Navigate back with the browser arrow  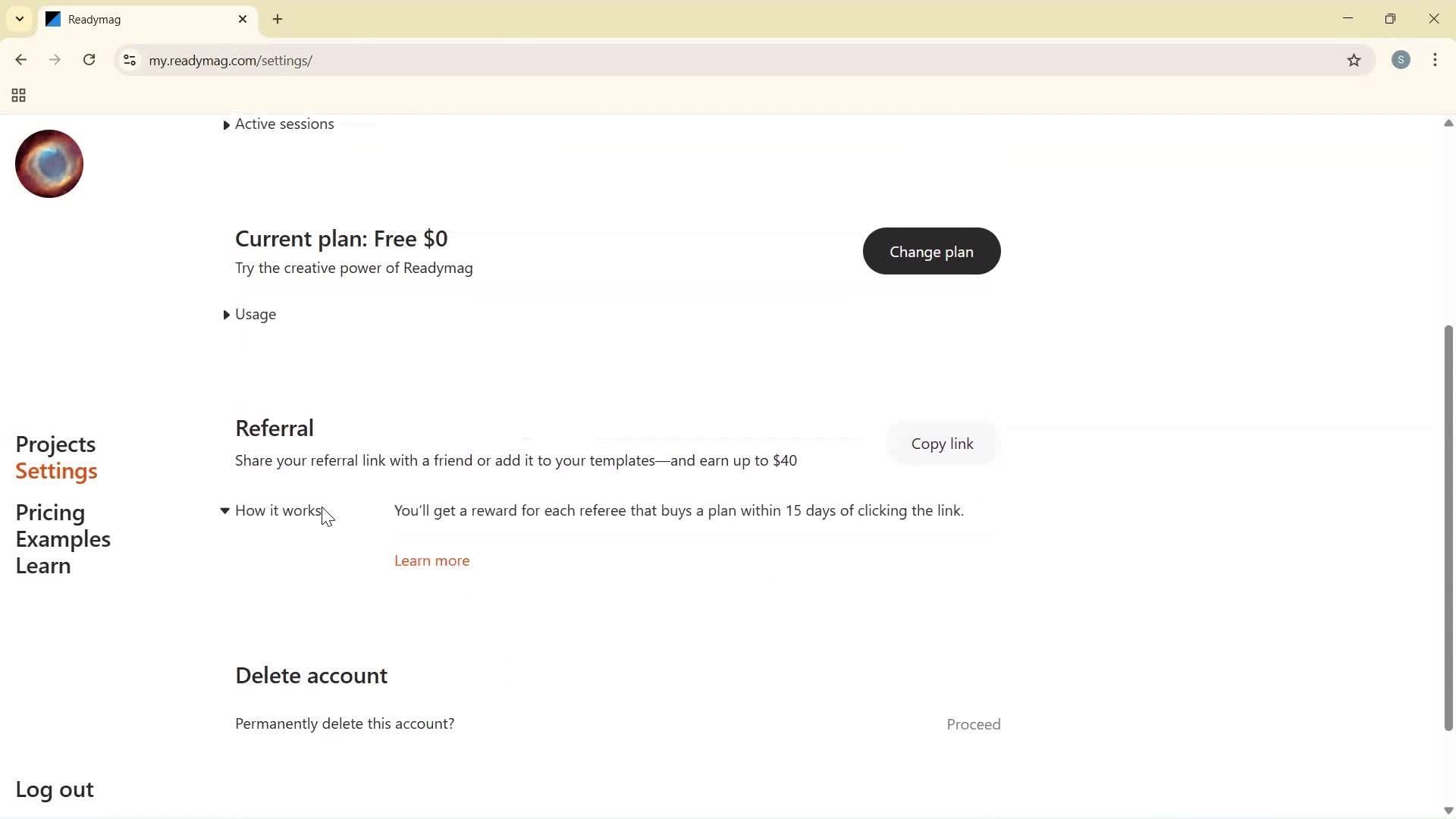(x=20, y=60)
